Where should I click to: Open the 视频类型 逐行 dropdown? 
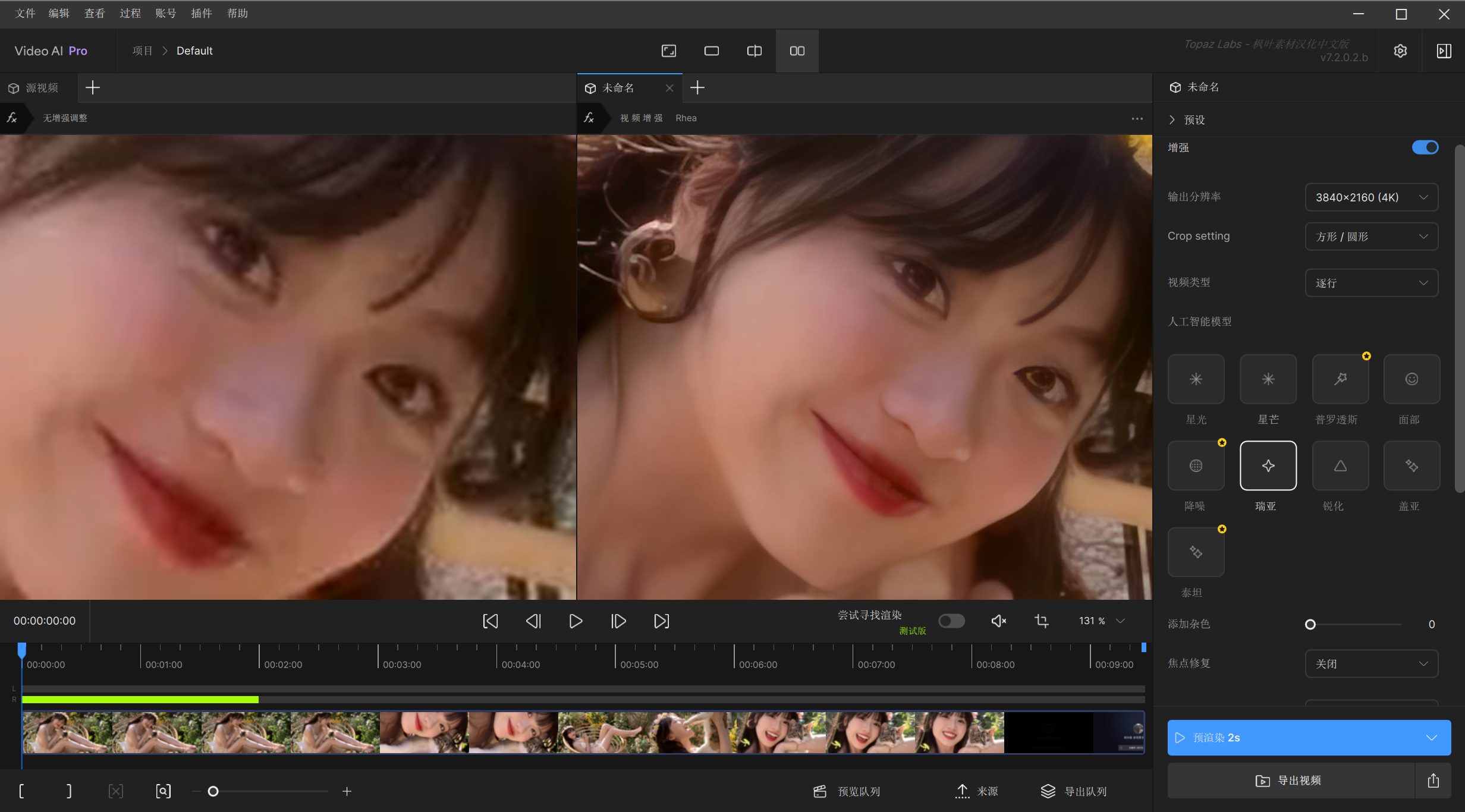click(x=1371, y=283)
